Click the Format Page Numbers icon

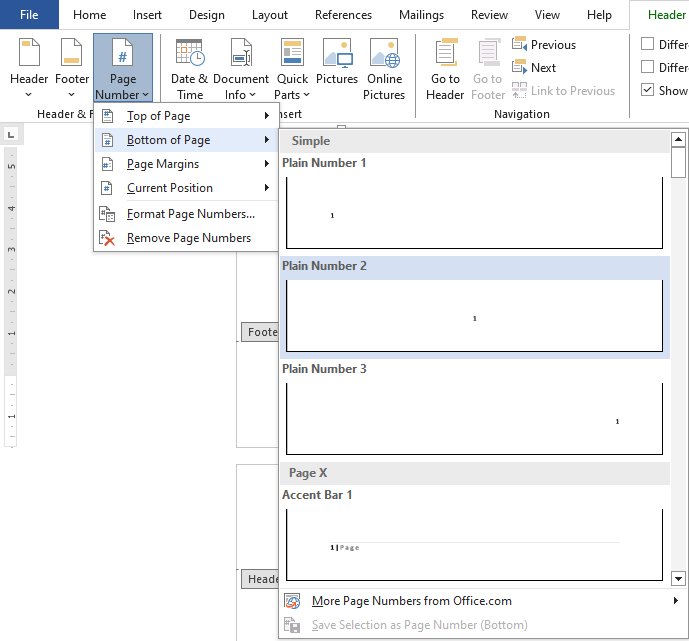click(107, 214)
